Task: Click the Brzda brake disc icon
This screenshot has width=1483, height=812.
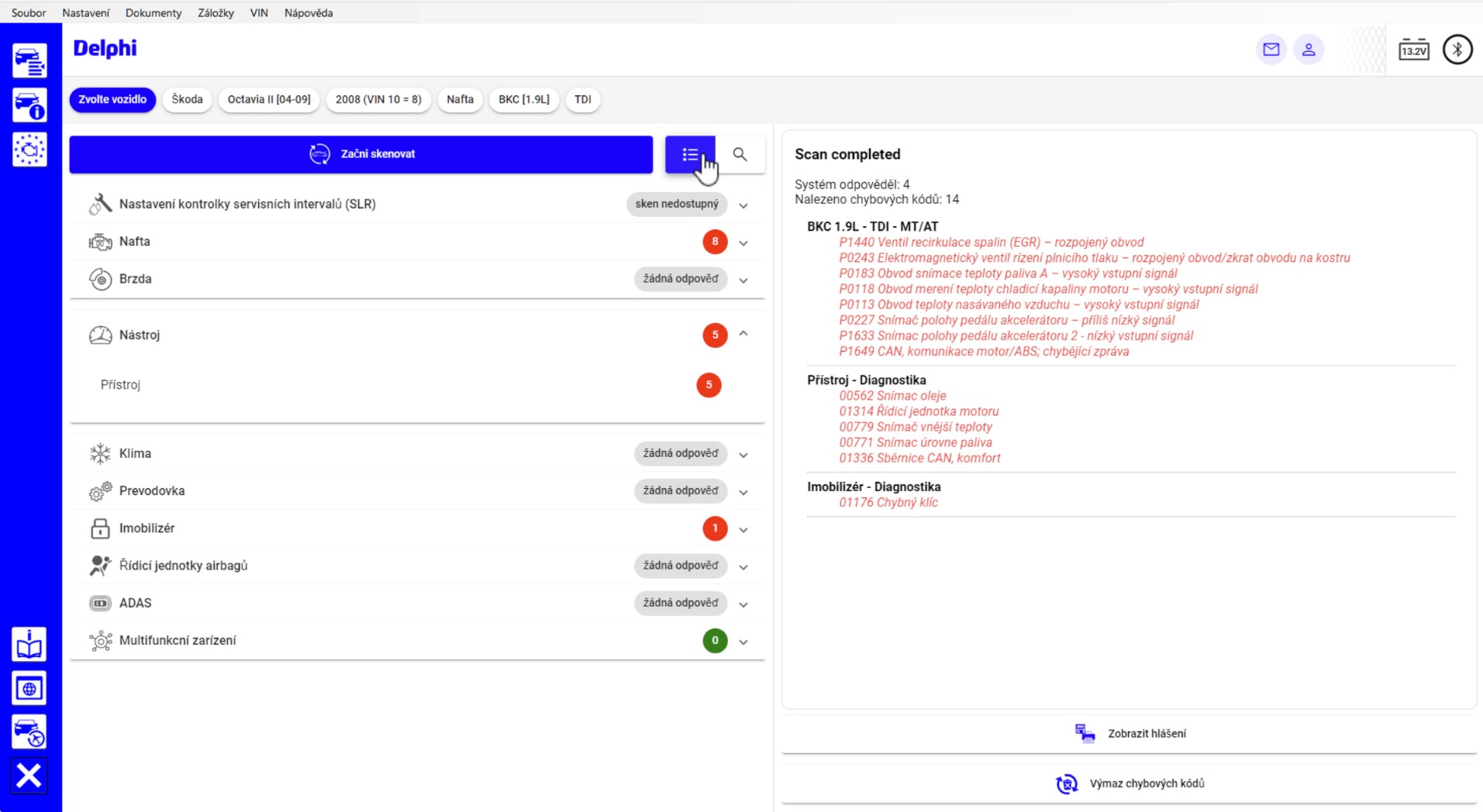Action: coord(100,279)
